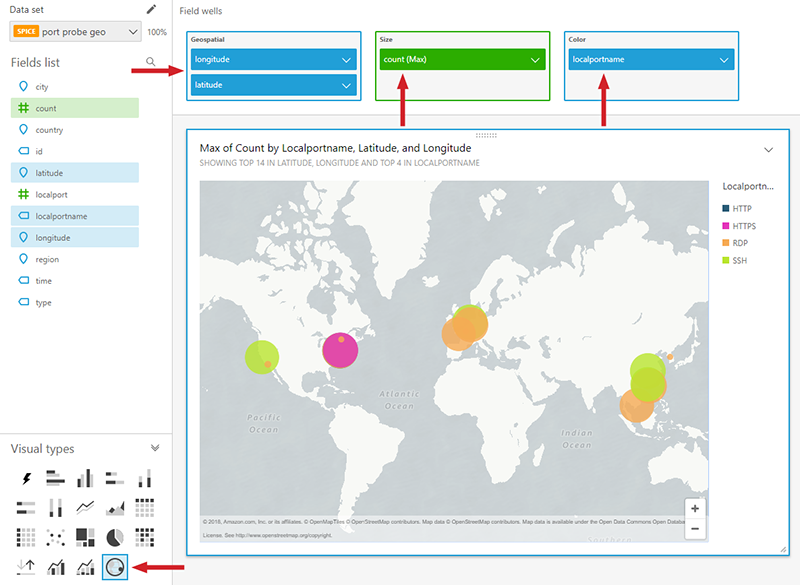Collapse the Visual types panel
This screenshot has height=585, width=800.
click(x=155, y=448)
